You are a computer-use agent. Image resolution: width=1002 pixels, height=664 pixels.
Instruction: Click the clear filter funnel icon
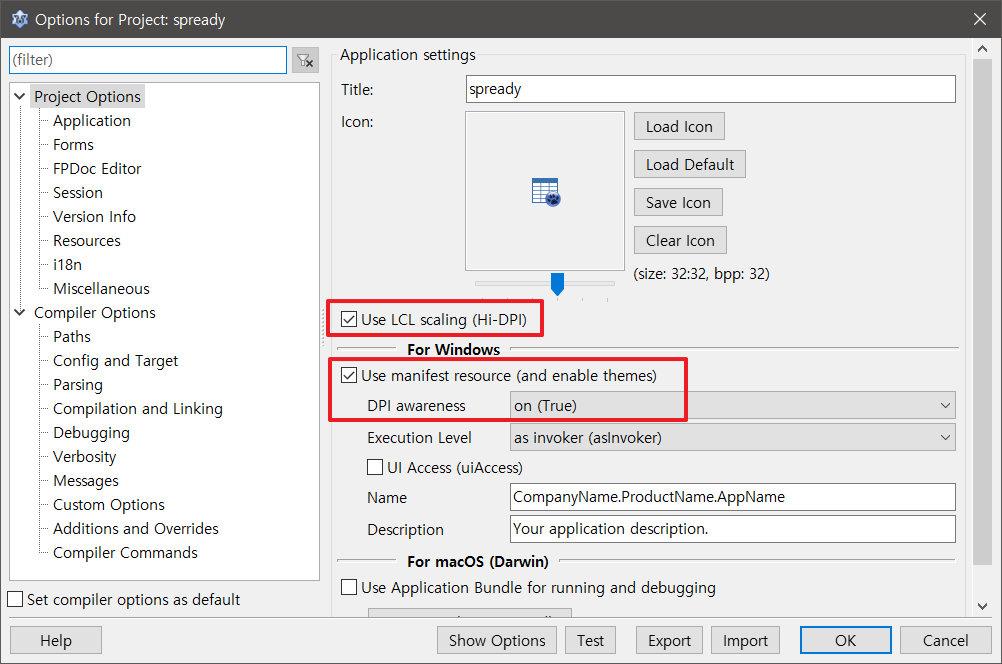click(x=305, y=61)
